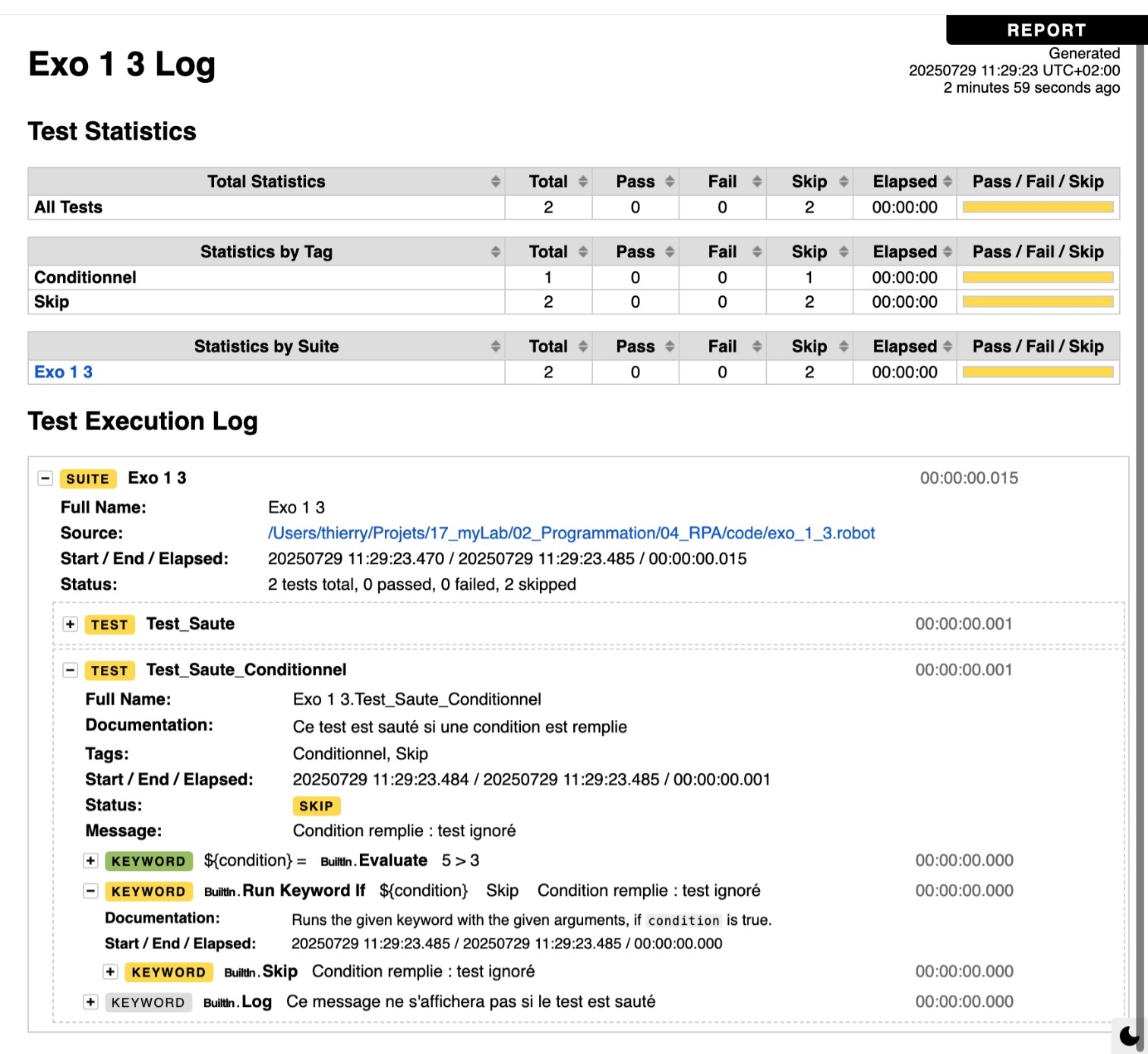Image resolution: width=1148 pixels, height=1054 pixels.
Task: Open Exo 1 3 suite statistics link
Action: click(63, 372)
